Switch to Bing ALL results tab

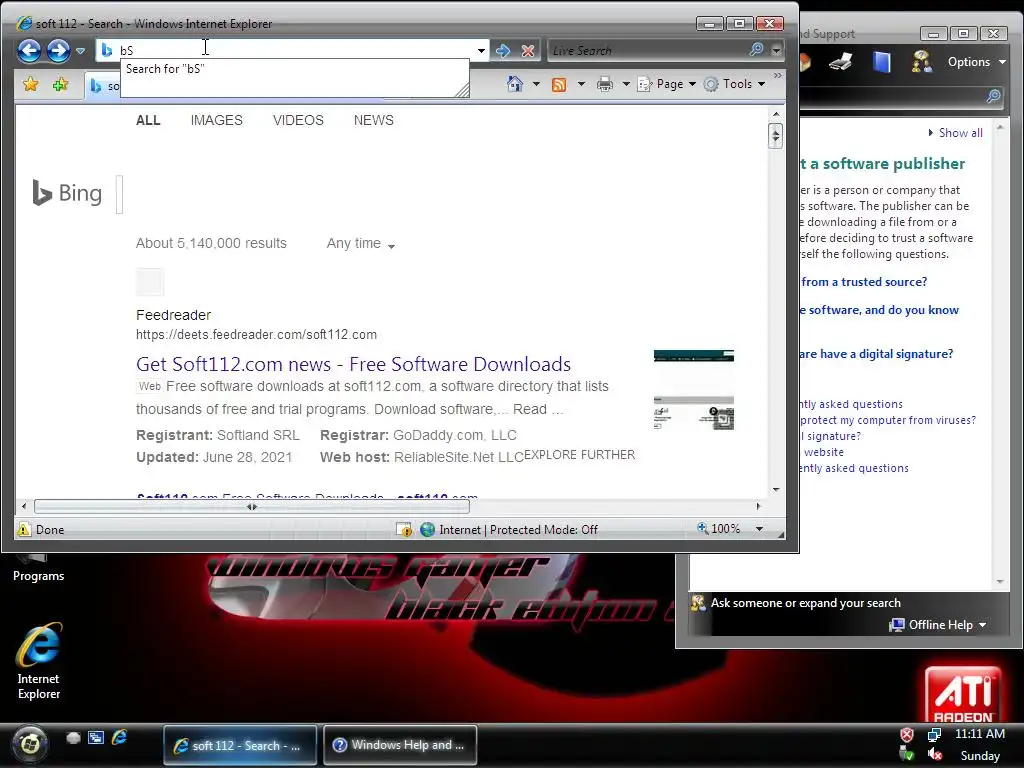tap(148, 120)
